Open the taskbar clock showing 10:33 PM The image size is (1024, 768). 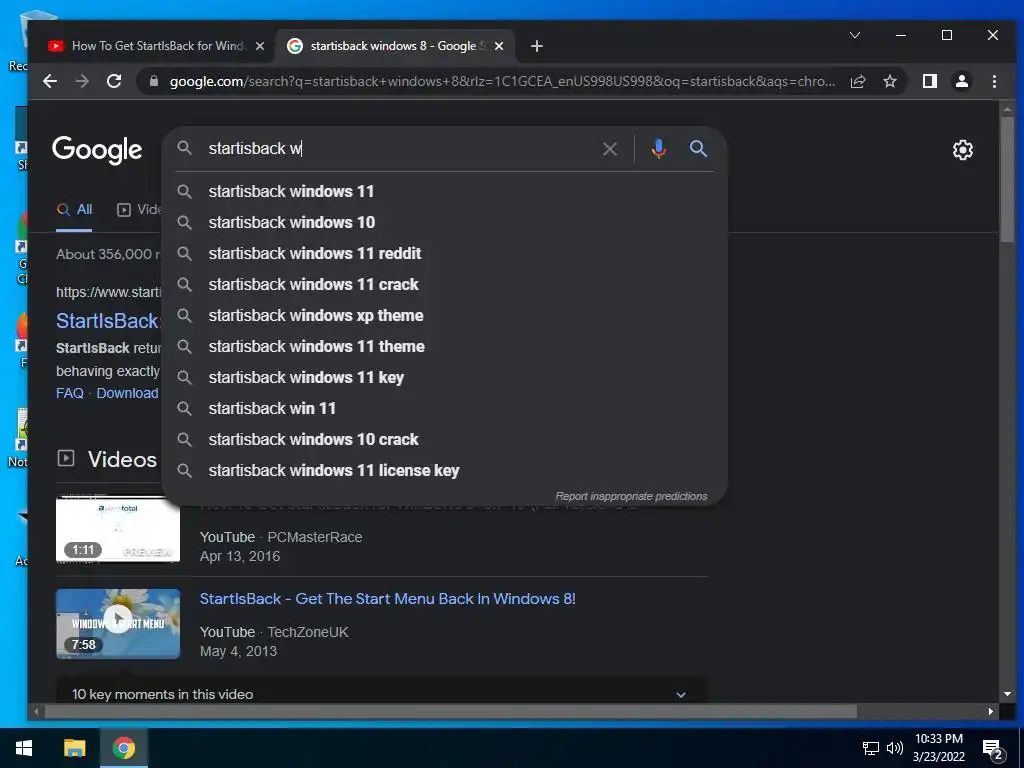click(939, 748)
